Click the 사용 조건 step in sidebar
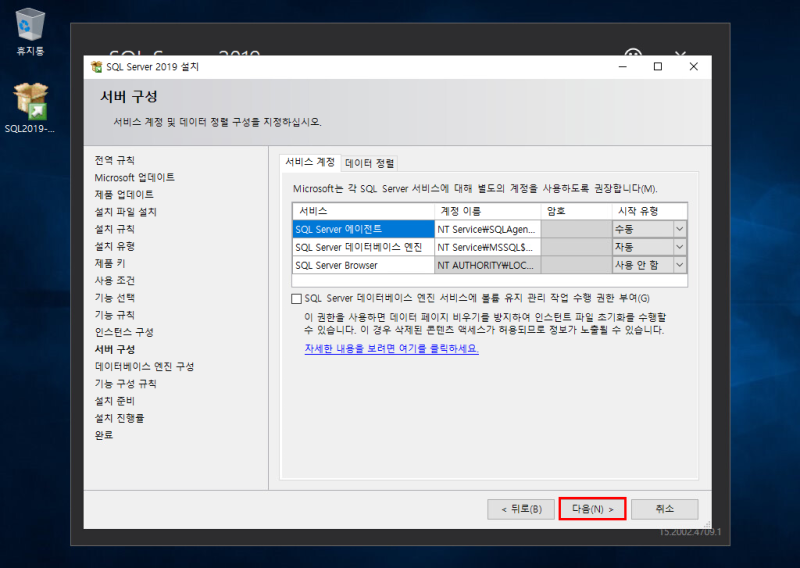 [x=114, y=281]
